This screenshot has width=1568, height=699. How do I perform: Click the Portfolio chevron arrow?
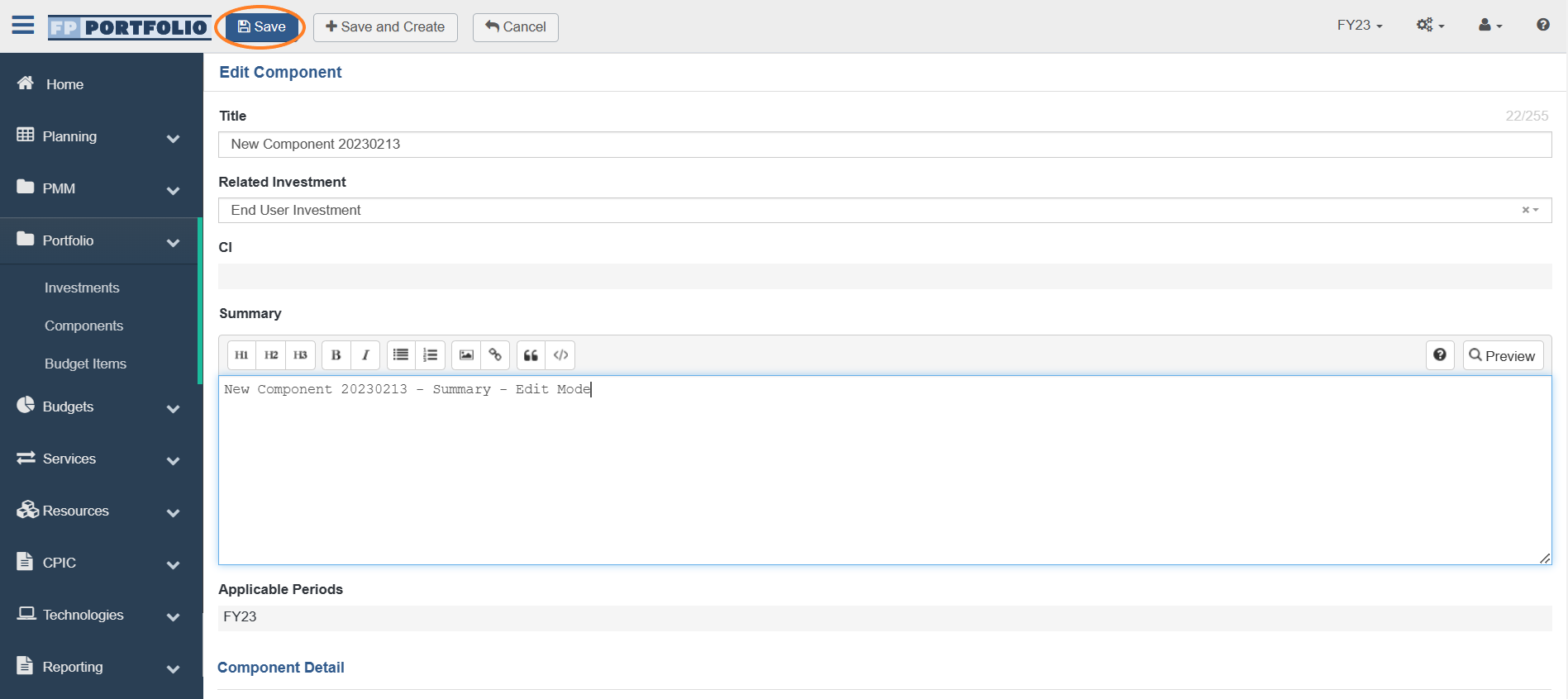click(173, 243)
